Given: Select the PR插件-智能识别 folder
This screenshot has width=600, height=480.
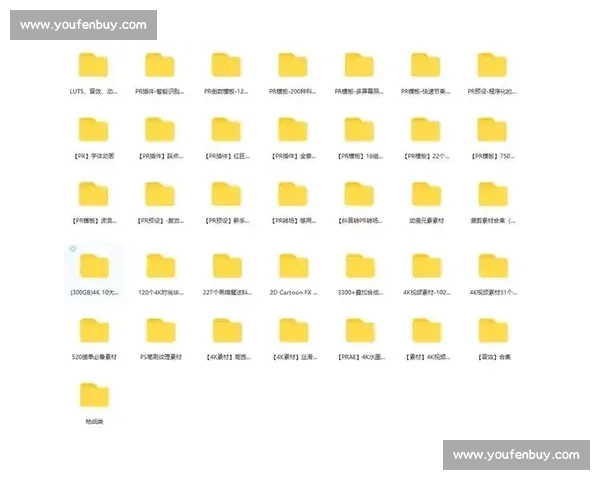Looking at the screenshot, I should [x=160, y=66].
